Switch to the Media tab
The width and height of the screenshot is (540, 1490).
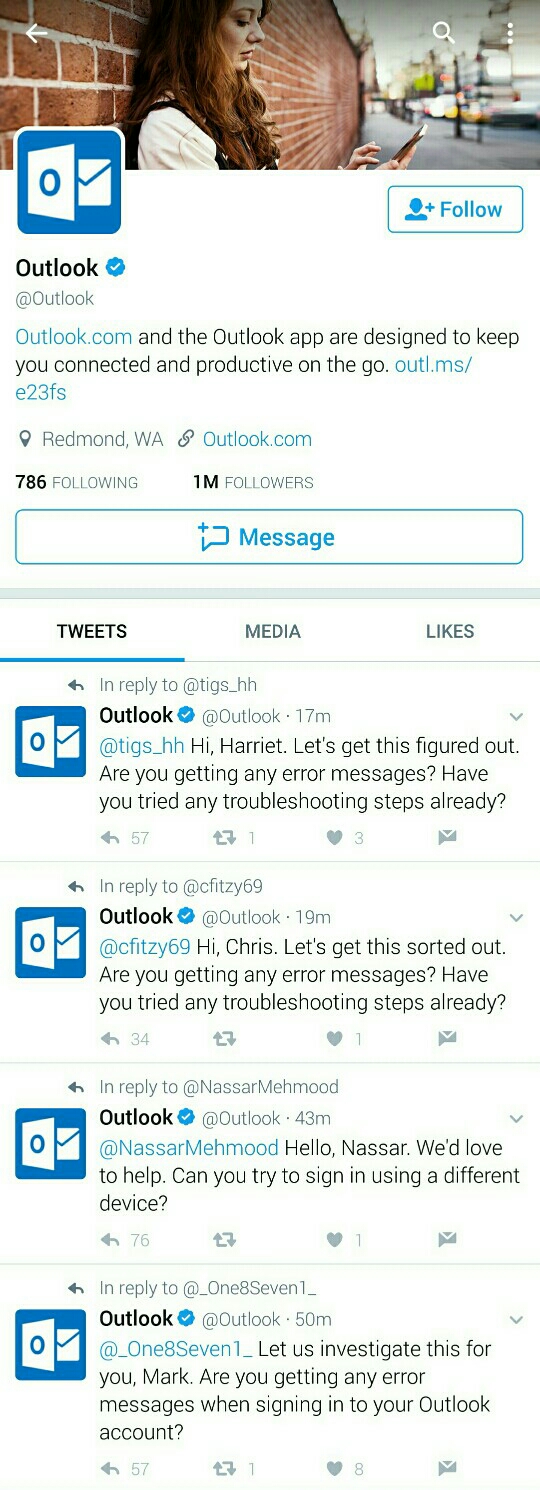[273, 631]
